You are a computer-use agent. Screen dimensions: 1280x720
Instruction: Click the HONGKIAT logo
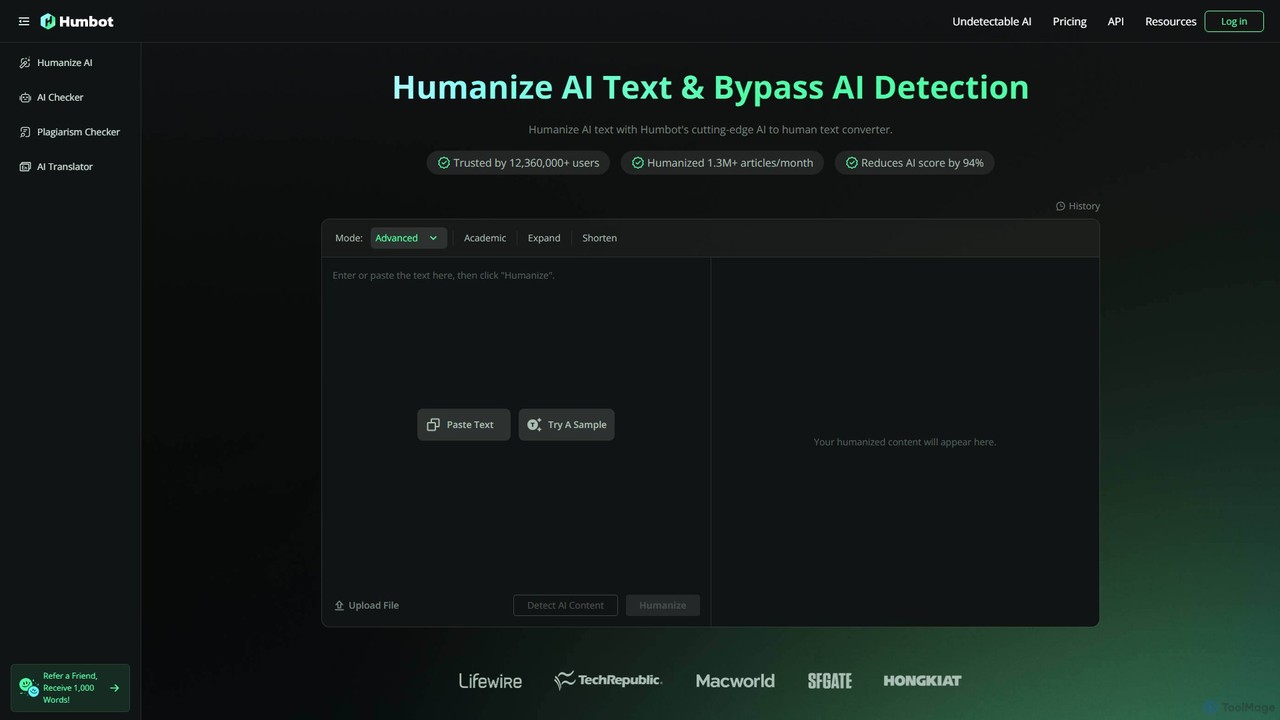(922, 680)
